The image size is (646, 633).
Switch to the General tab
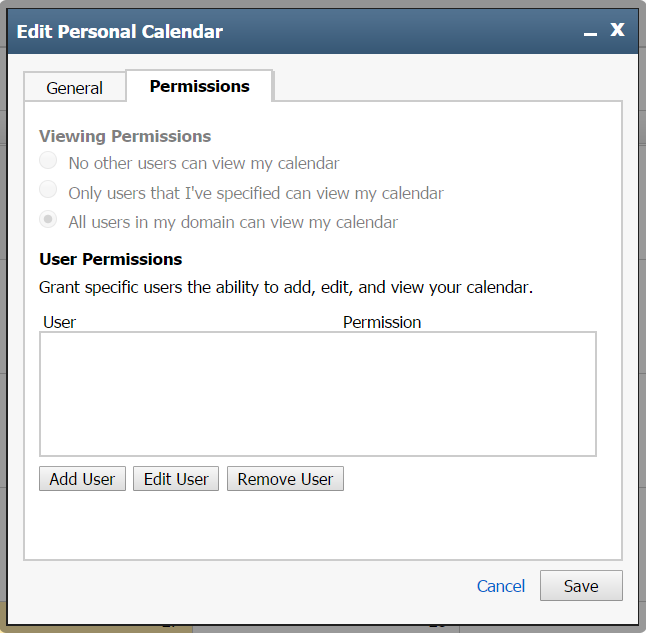pos(74,88)
